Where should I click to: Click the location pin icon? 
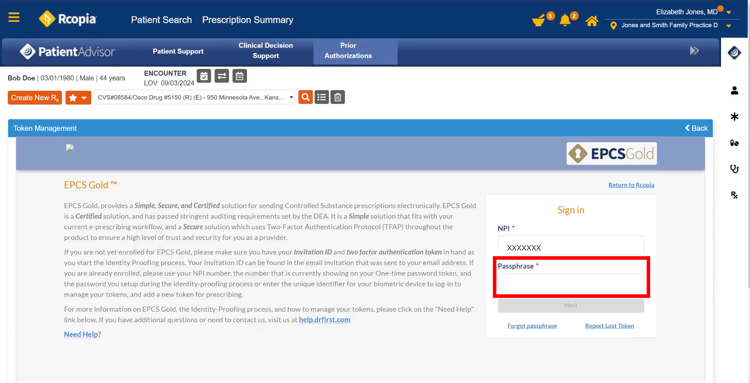click(x=614, y=26)
